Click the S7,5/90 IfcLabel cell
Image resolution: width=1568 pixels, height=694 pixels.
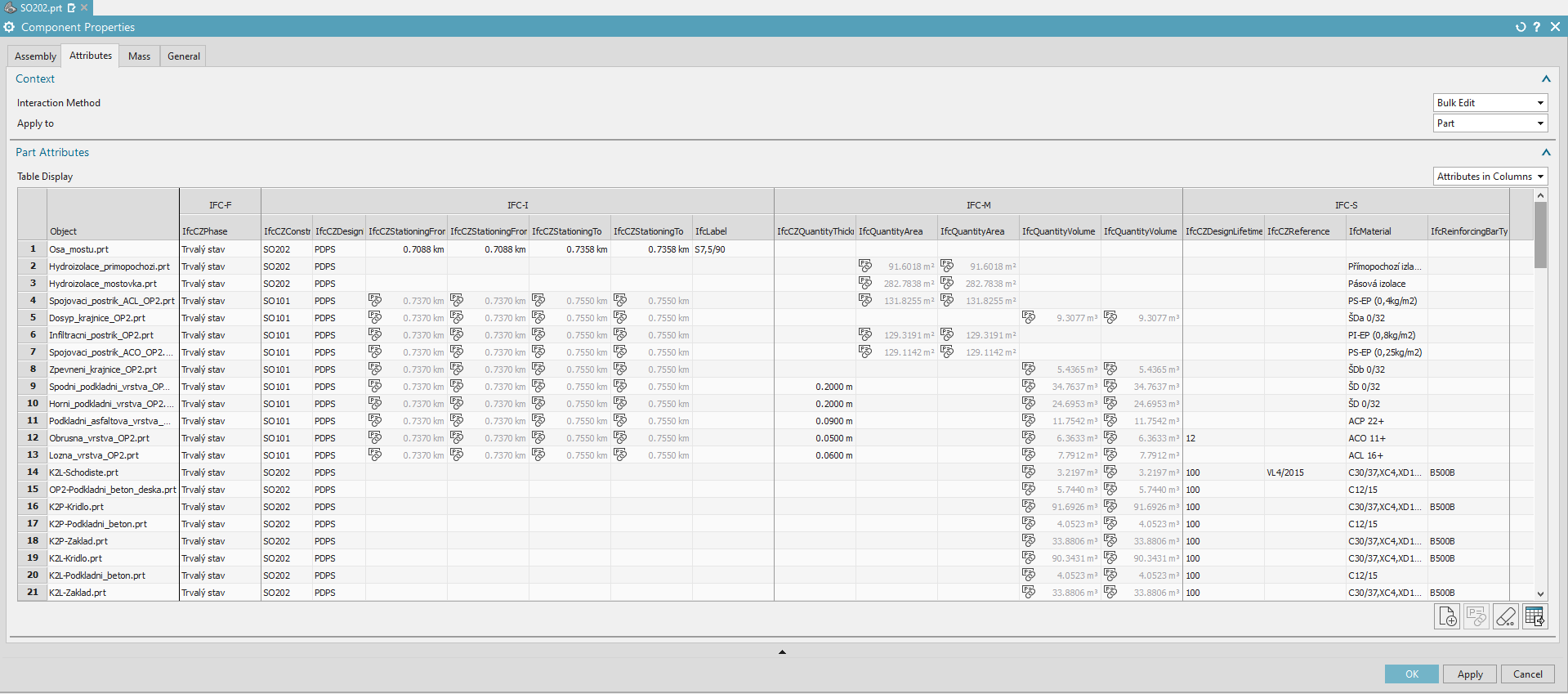pos(733,249)
